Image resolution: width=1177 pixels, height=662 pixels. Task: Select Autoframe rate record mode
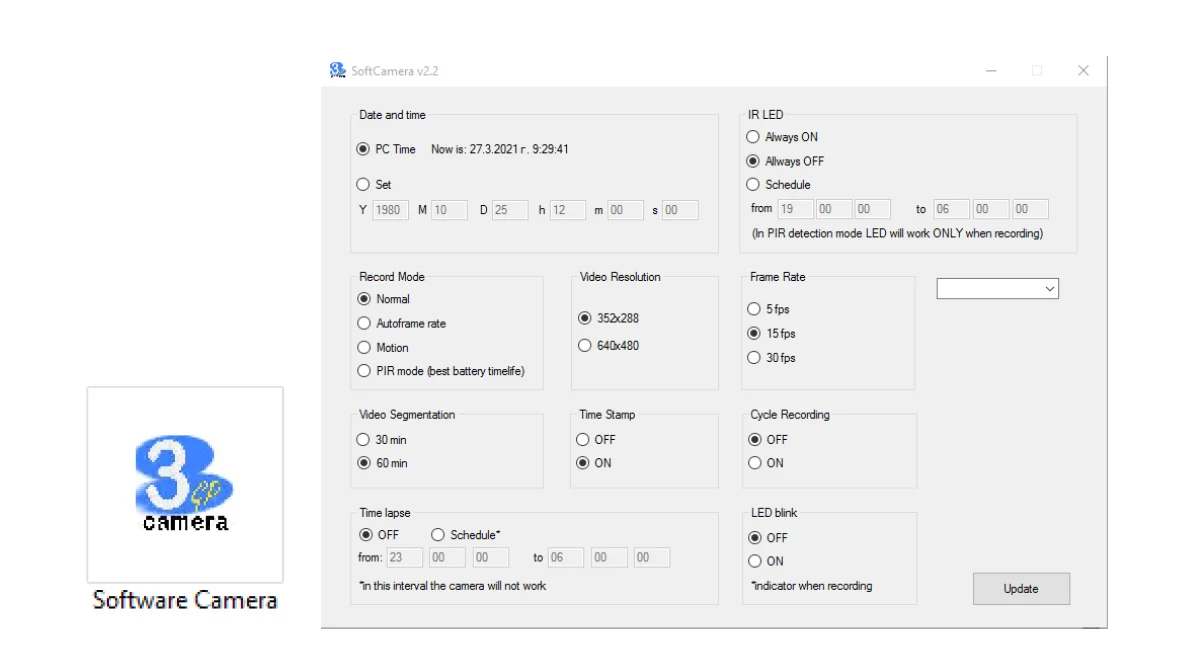pos(364,324)
